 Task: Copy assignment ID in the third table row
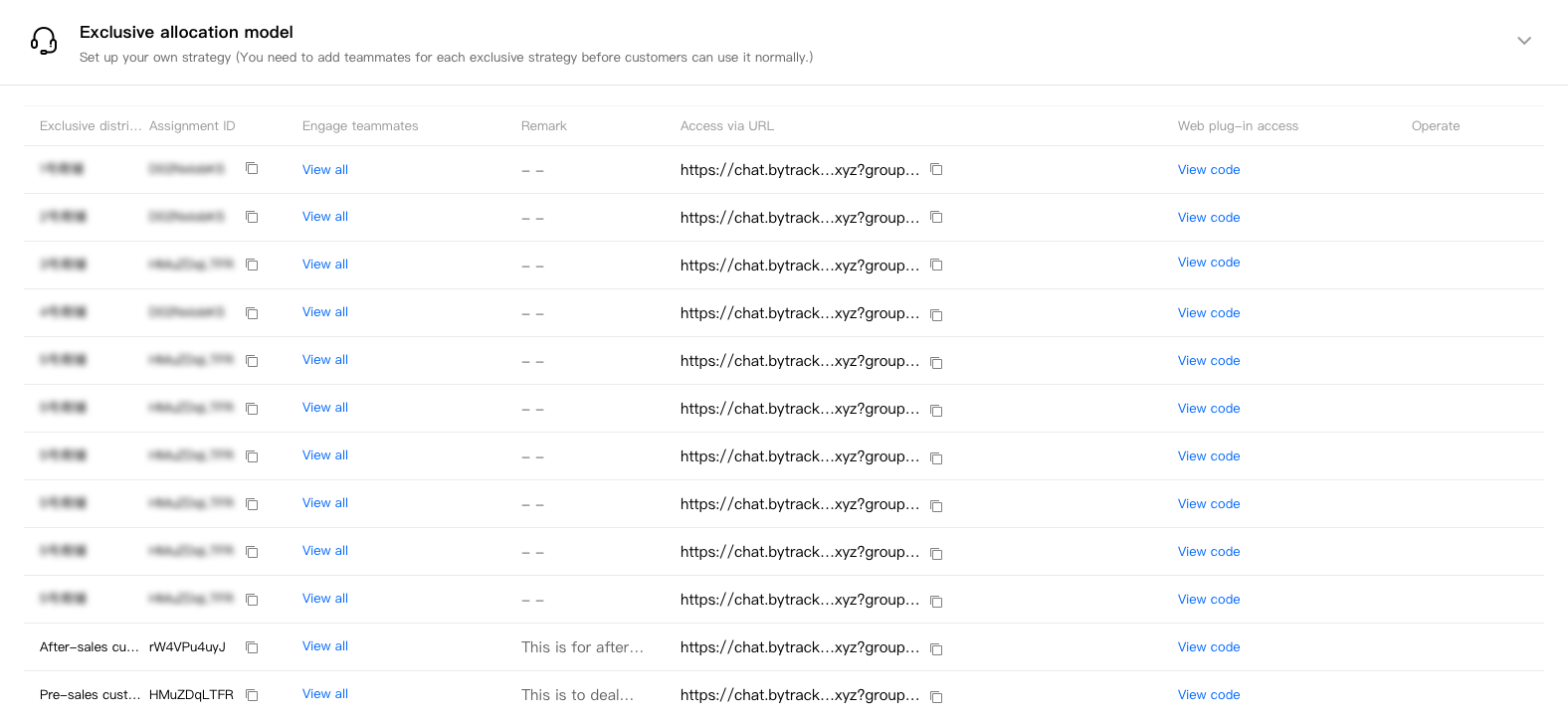pyautogui.click(x=252, y=265)
